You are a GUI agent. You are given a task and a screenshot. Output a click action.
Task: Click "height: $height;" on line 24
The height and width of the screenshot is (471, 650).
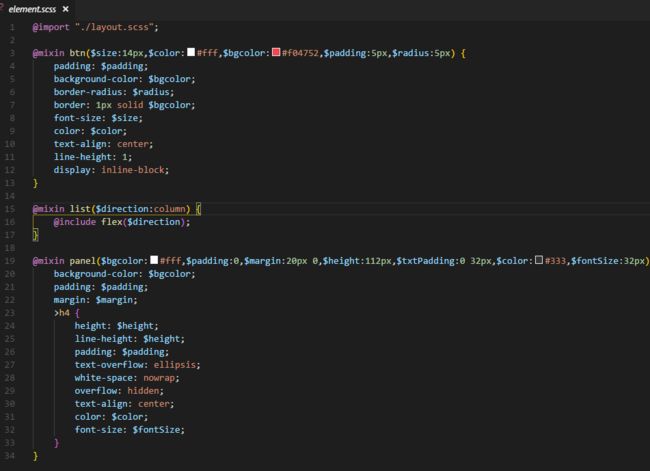point(116,326)
